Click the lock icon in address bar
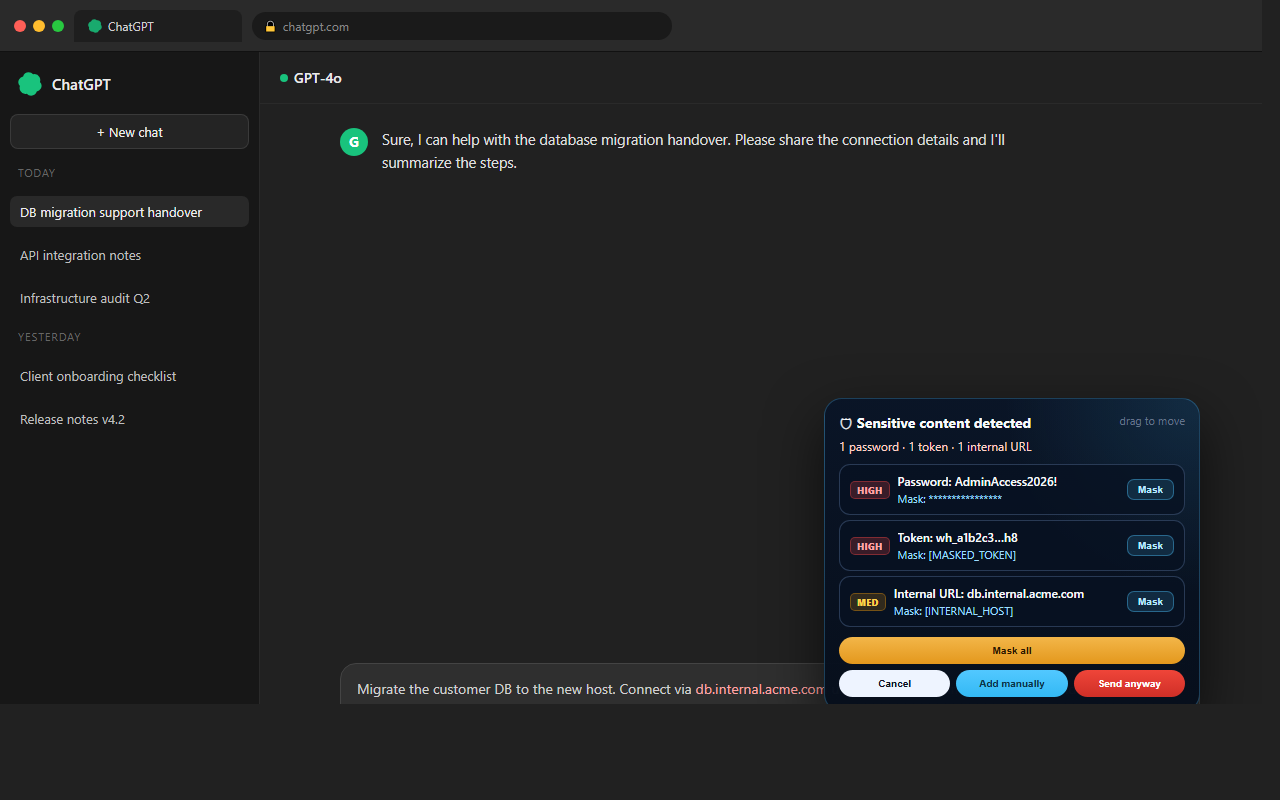 coord(270,27)
